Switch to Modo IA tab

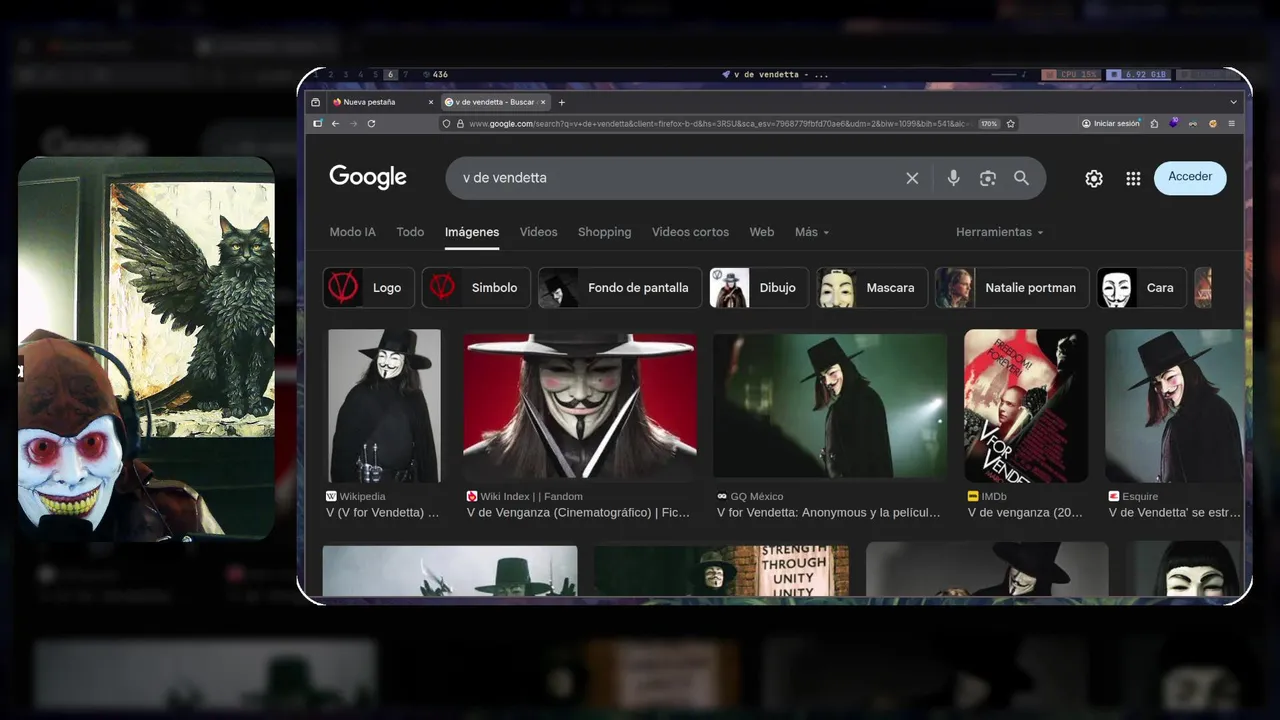[353, 232]
